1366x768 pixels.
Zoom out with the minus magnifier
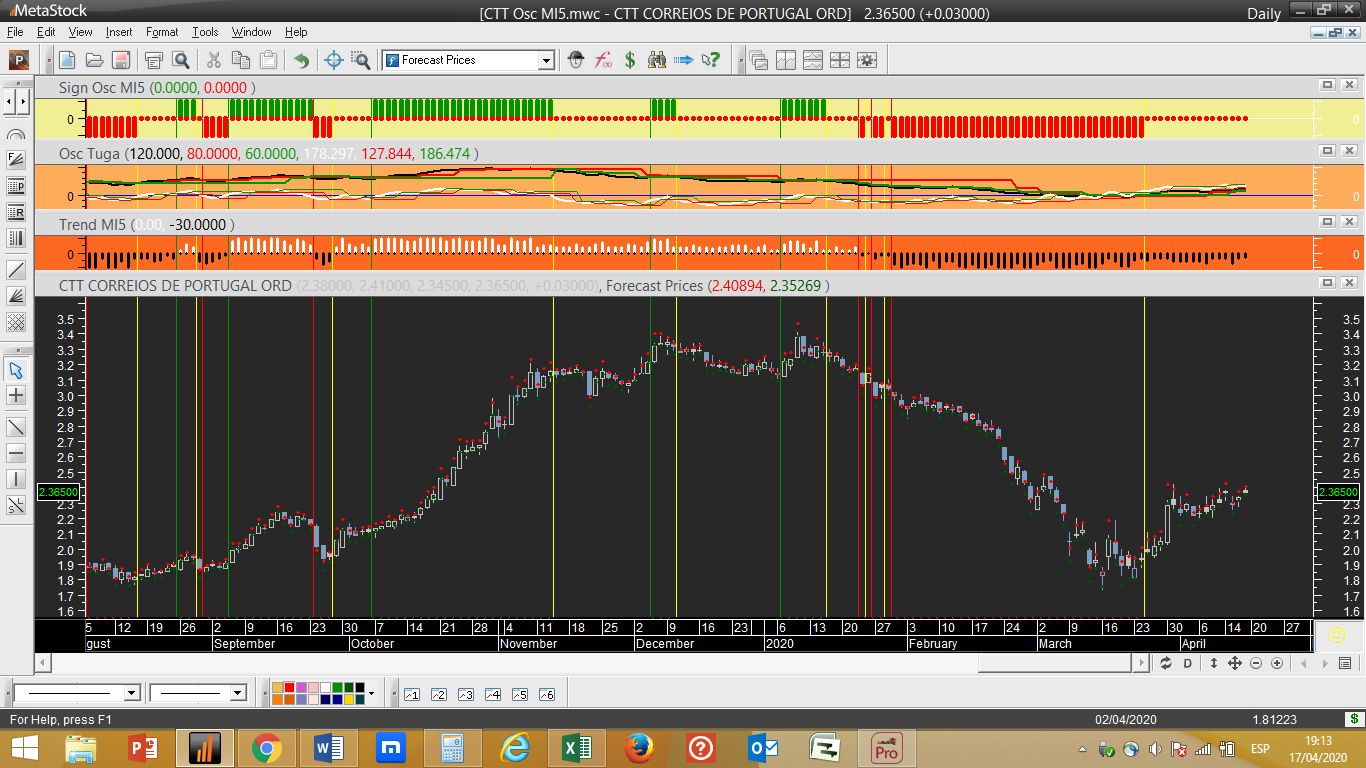coord(1256,663)
